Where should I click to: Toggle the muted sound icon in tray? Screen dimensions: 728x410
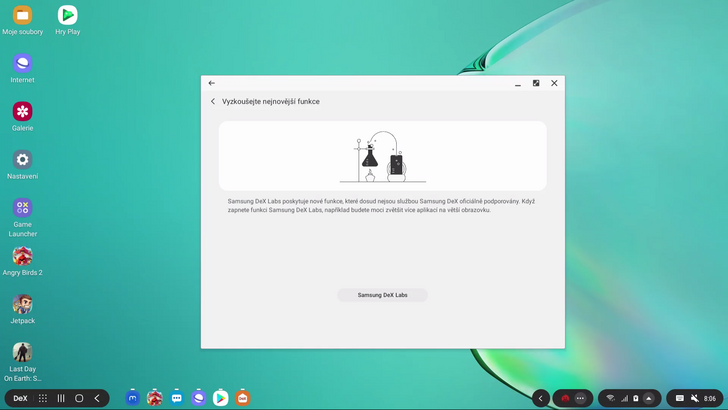pyautogui.click(x=695, y=398)
